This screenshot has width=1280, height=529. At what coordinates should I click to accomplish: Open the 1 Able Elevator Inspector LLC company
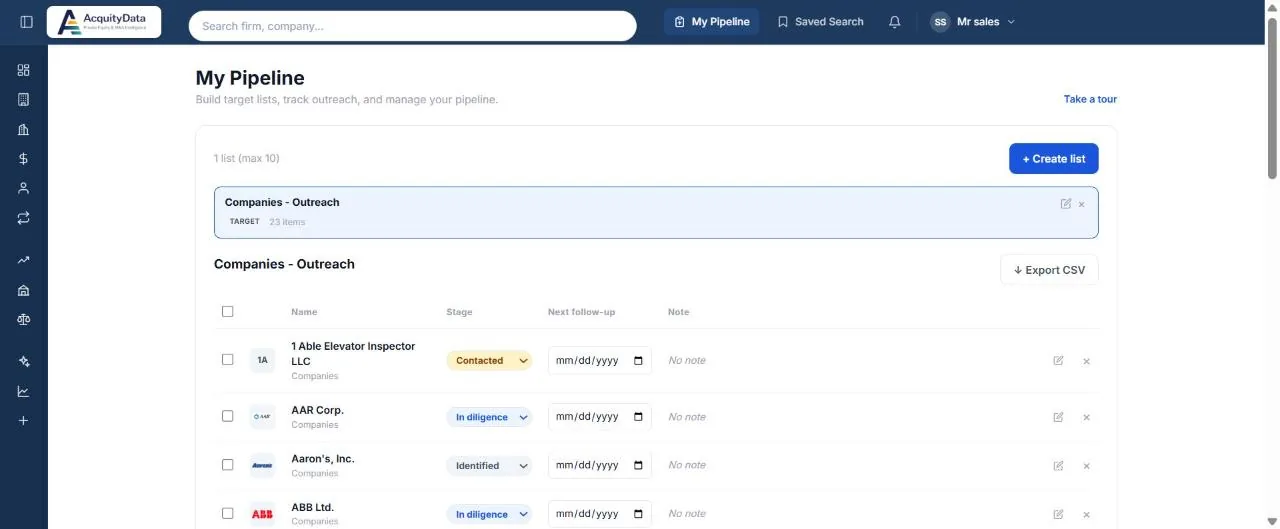coord(353,354)
